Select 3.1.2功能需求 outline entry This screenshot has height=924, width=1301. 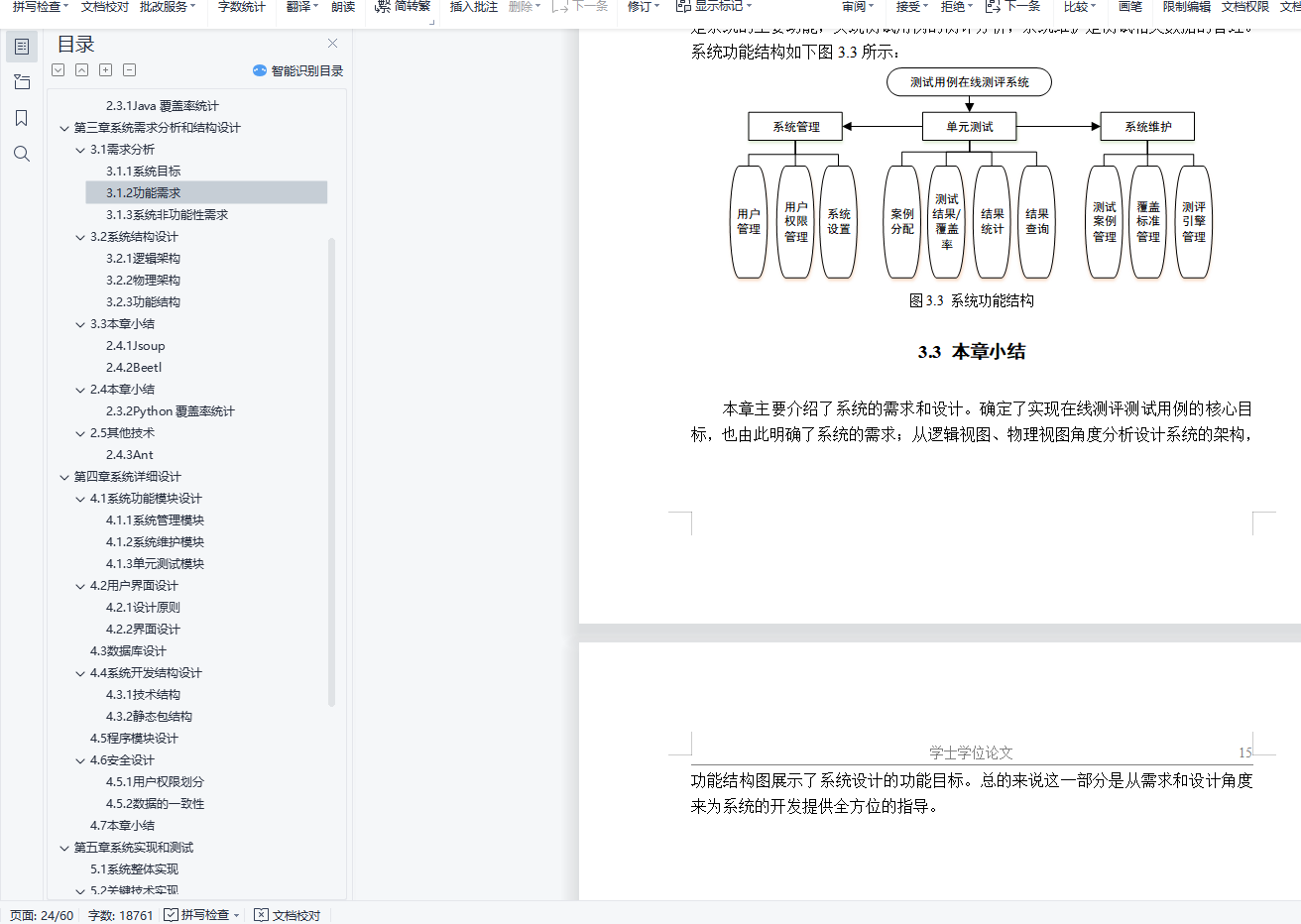(x=206, y=192)
